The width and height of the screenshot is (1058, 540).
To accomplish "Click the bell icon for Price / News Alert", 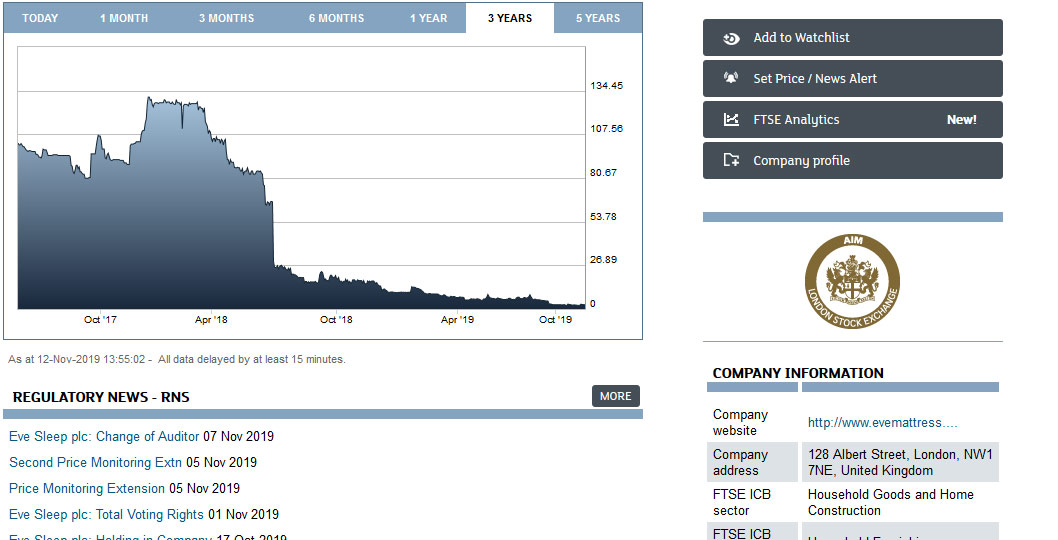I will pos(731,78).
